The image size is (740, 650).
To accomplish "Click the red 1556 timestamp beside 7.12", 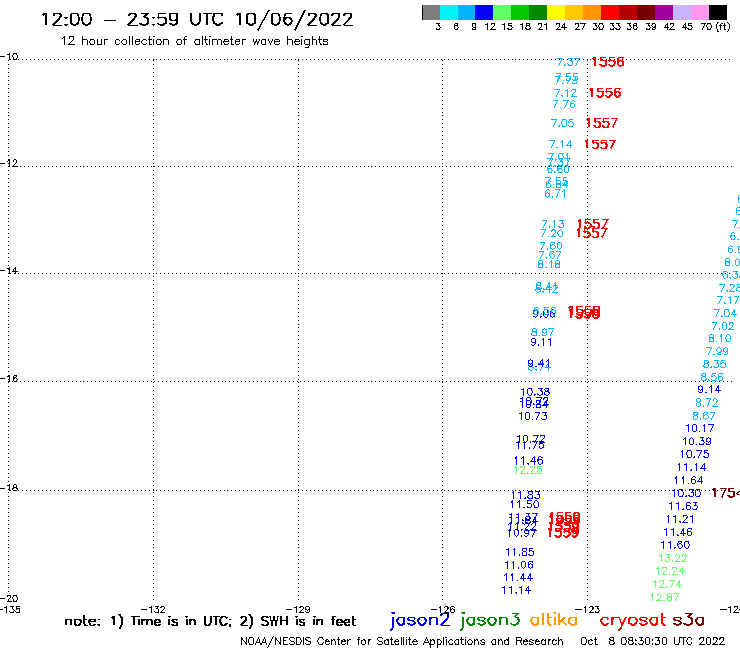I will (x=605, y=93).
